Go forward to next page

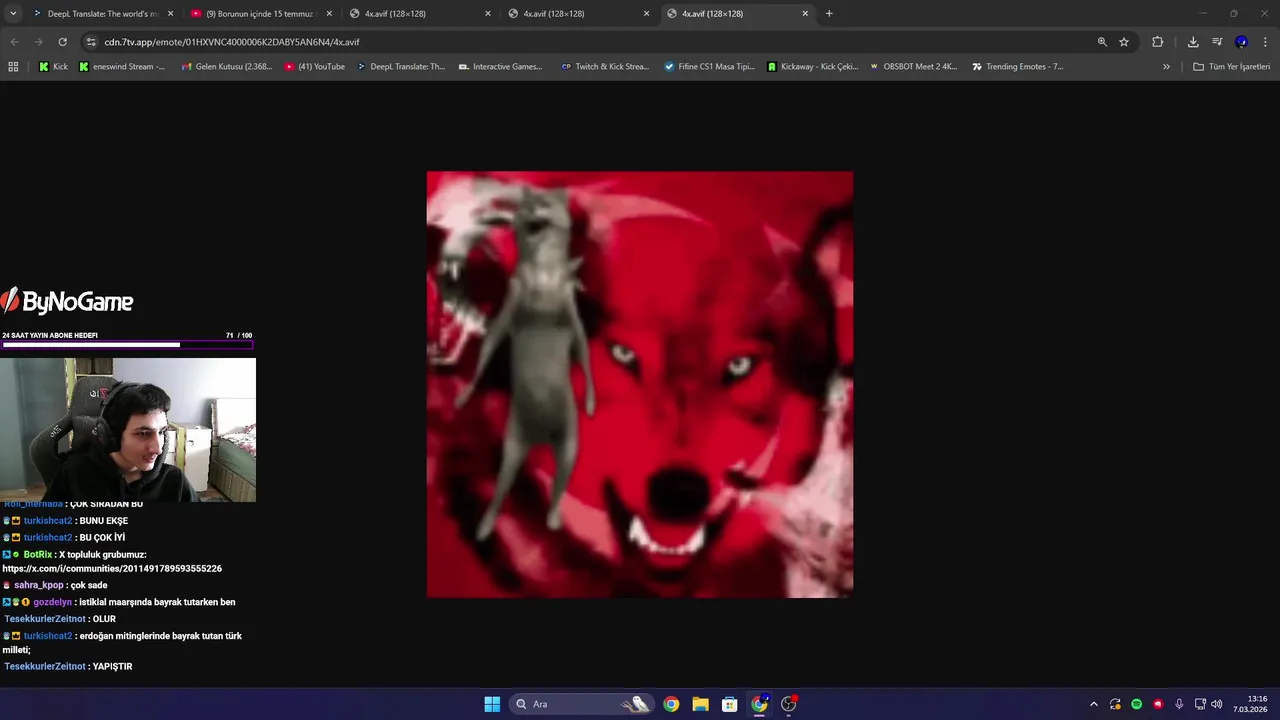click(38, 42)
